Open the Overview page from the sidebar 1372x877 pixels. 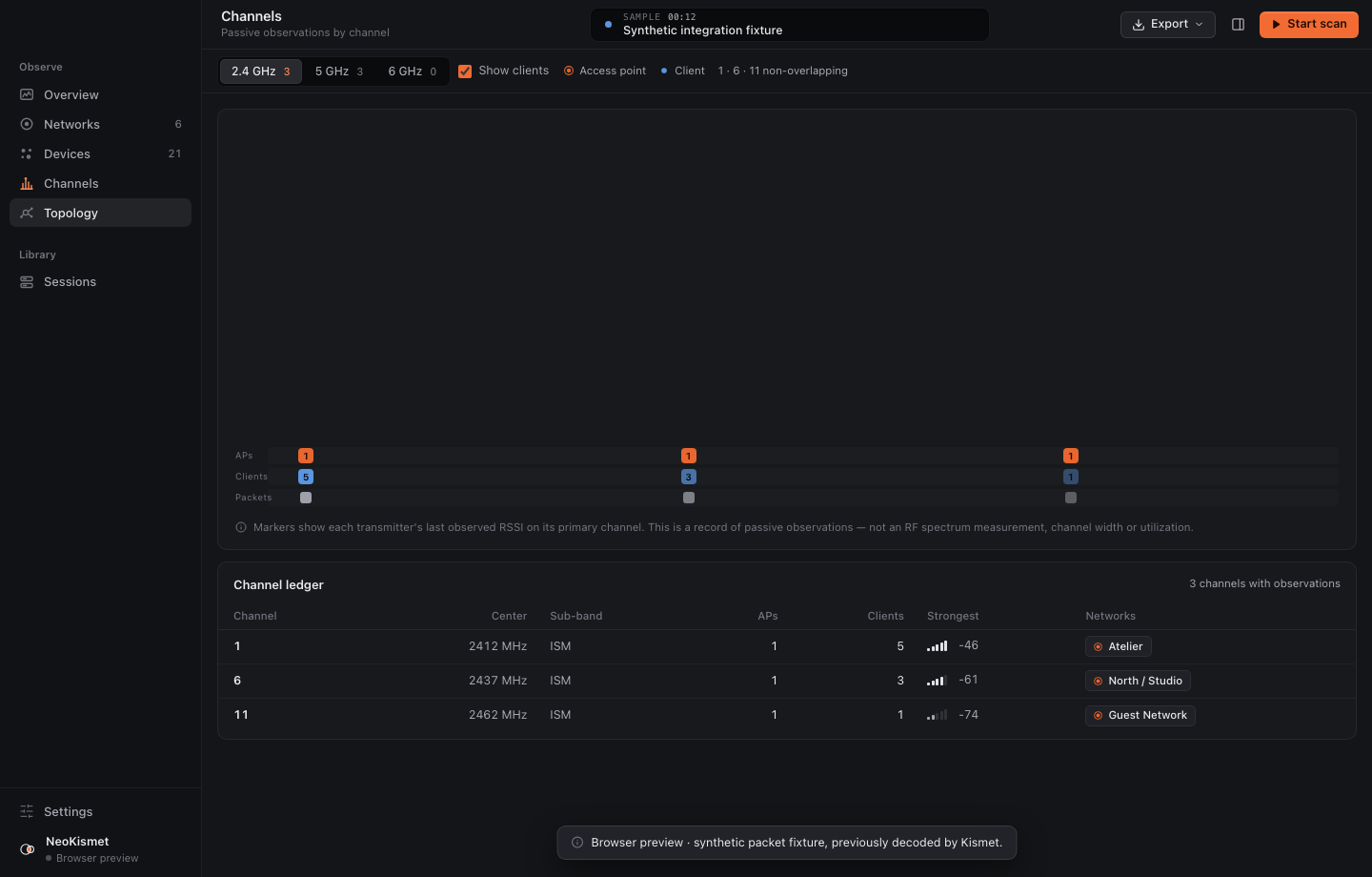pos(100,94)
